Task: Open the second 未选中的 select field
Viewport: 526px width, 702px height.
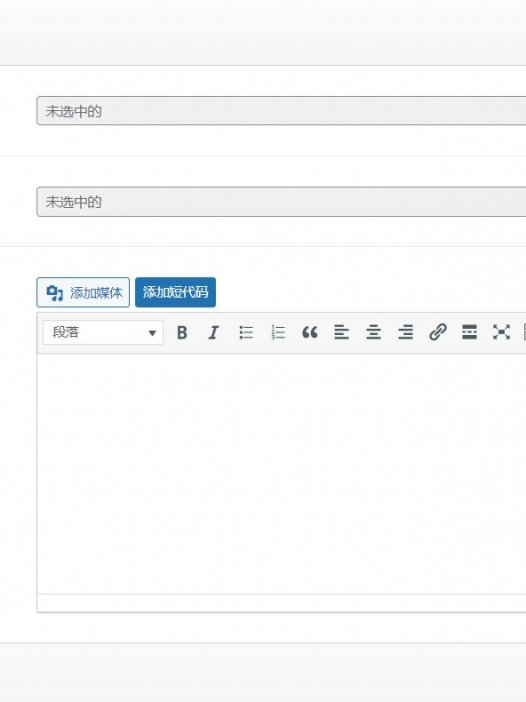Action: click(281, 201)
